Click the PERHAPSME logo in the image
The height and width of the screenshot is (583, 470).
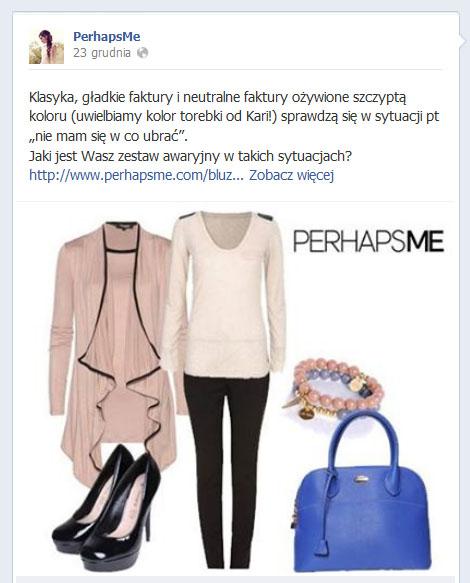[x=368, y=241]
